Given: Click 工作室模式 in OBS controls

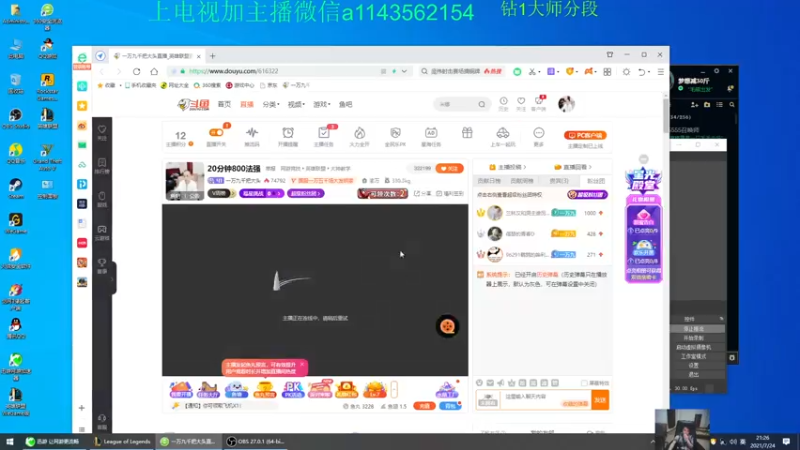Looking at the screenshot, I should pos(693,356).
